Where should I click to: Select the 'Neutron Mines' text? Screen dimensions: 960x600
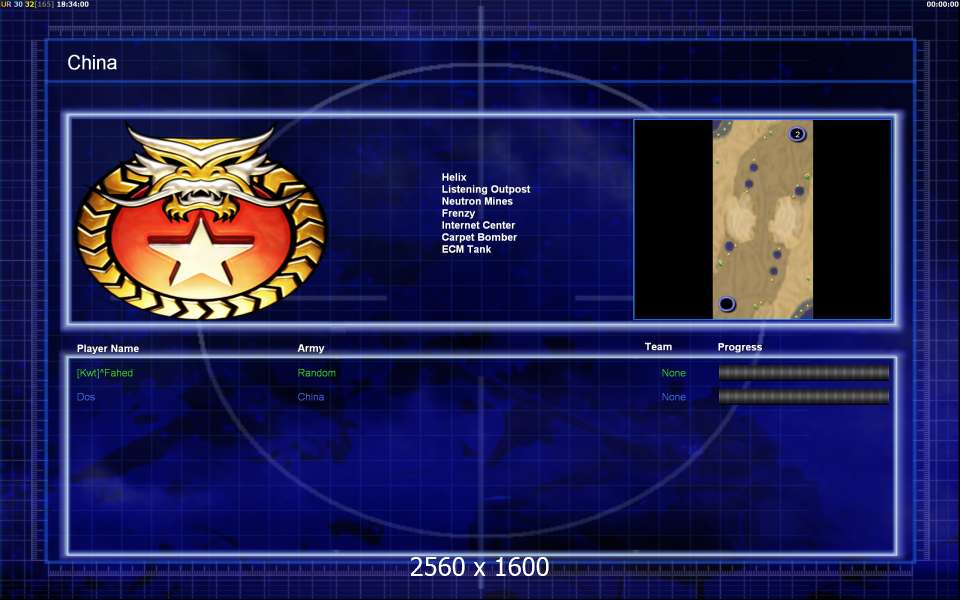click(477, 201)
